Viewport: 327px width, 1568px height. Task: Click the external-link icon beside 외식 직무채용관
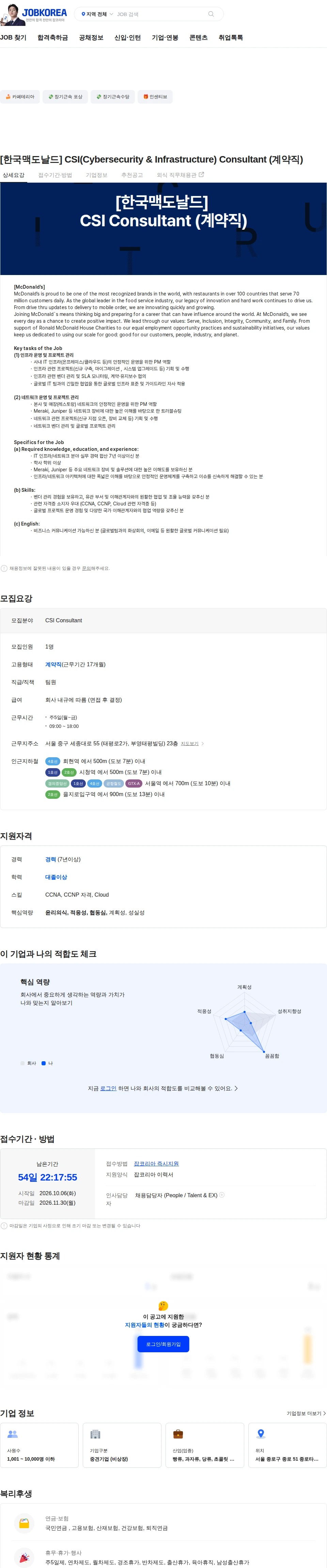coord(202,175)
